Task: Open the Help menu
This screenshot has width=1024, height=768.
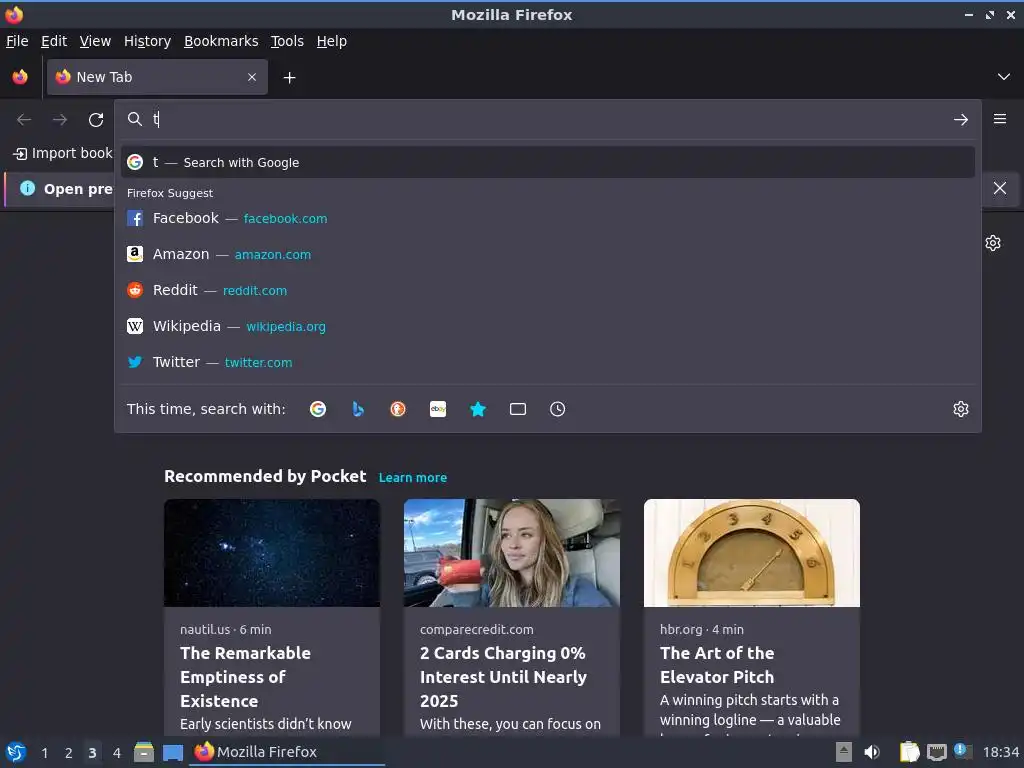Action: point(332,41)
